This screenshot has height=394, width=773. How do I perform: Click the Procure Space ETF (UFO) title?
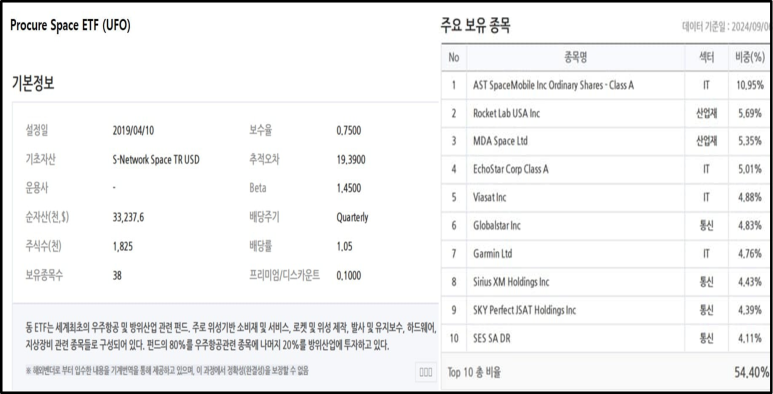coord(70,26)
